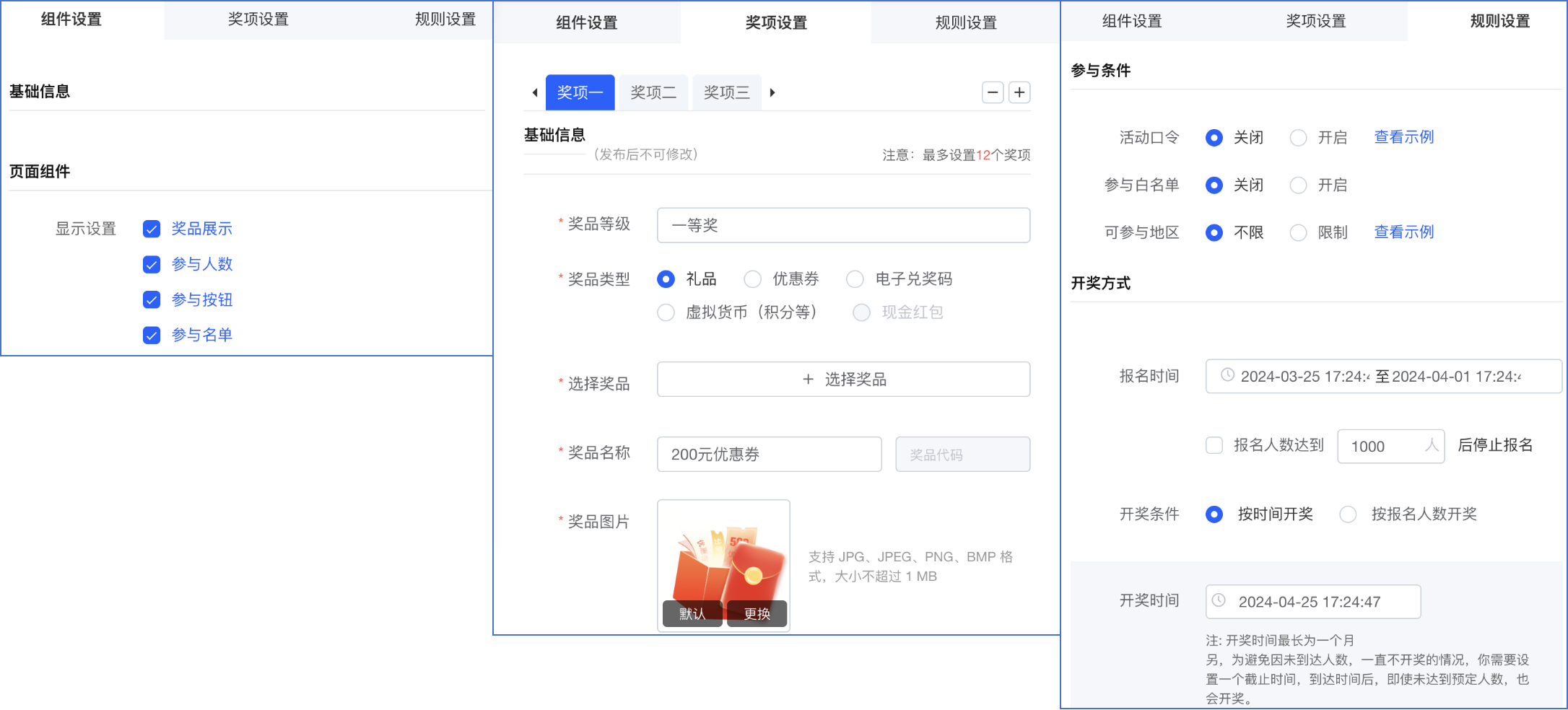Open the 开奖时间 datetime picker
This screenshot has width=1568, height=710.
1312,602
